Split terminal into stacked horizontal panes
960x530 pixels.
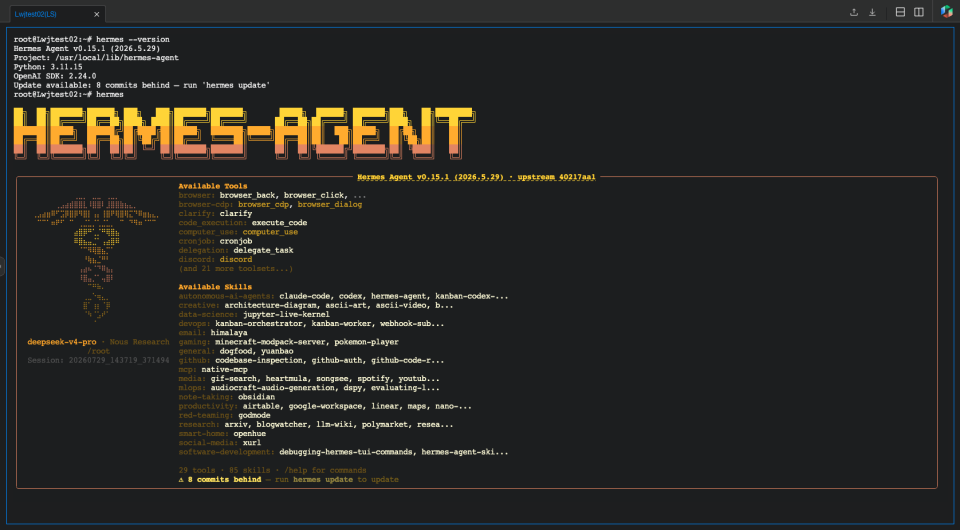coord(900,12)
